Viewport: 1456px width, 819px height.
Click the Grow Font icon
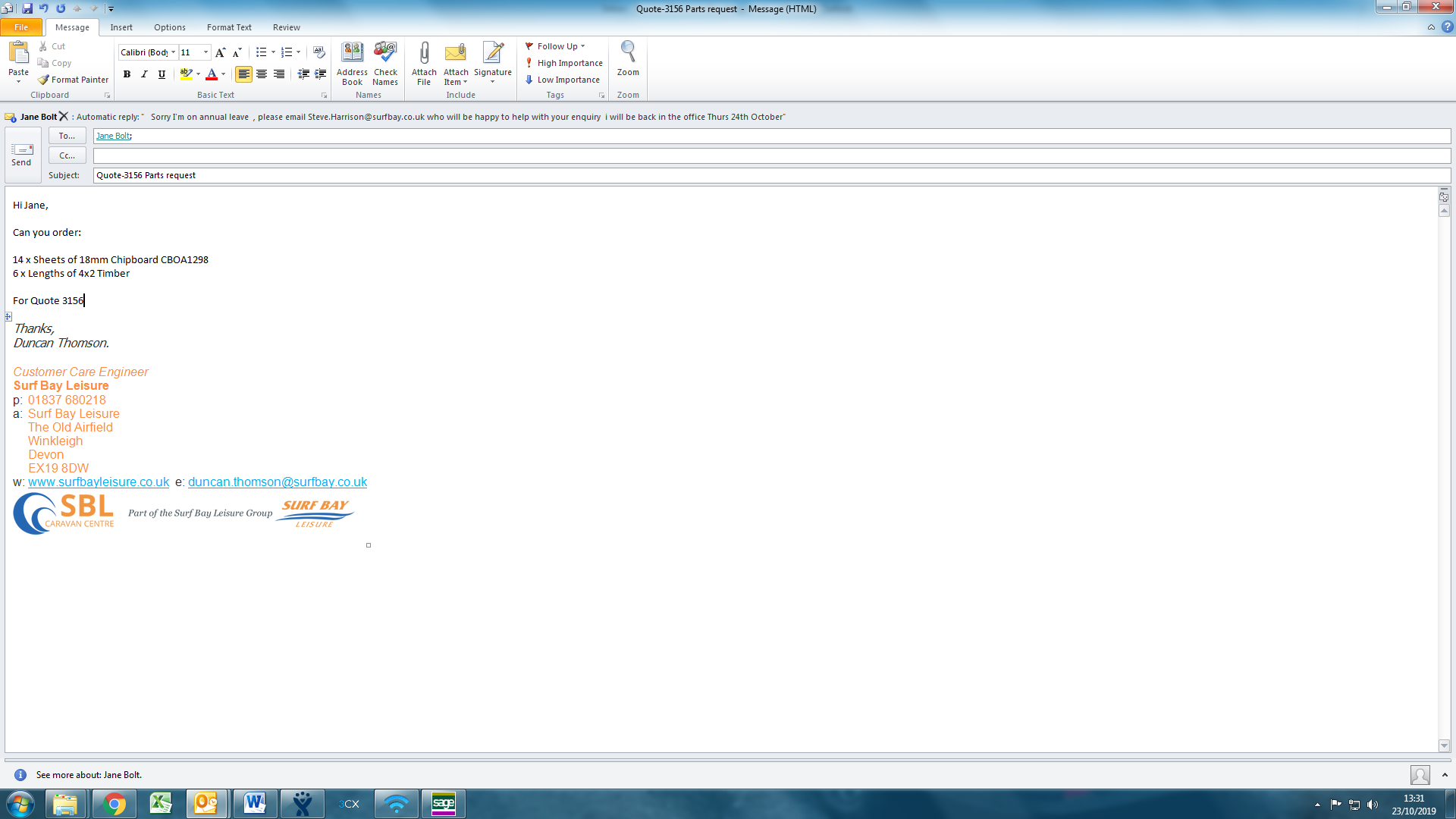click(x=220, y=52)
